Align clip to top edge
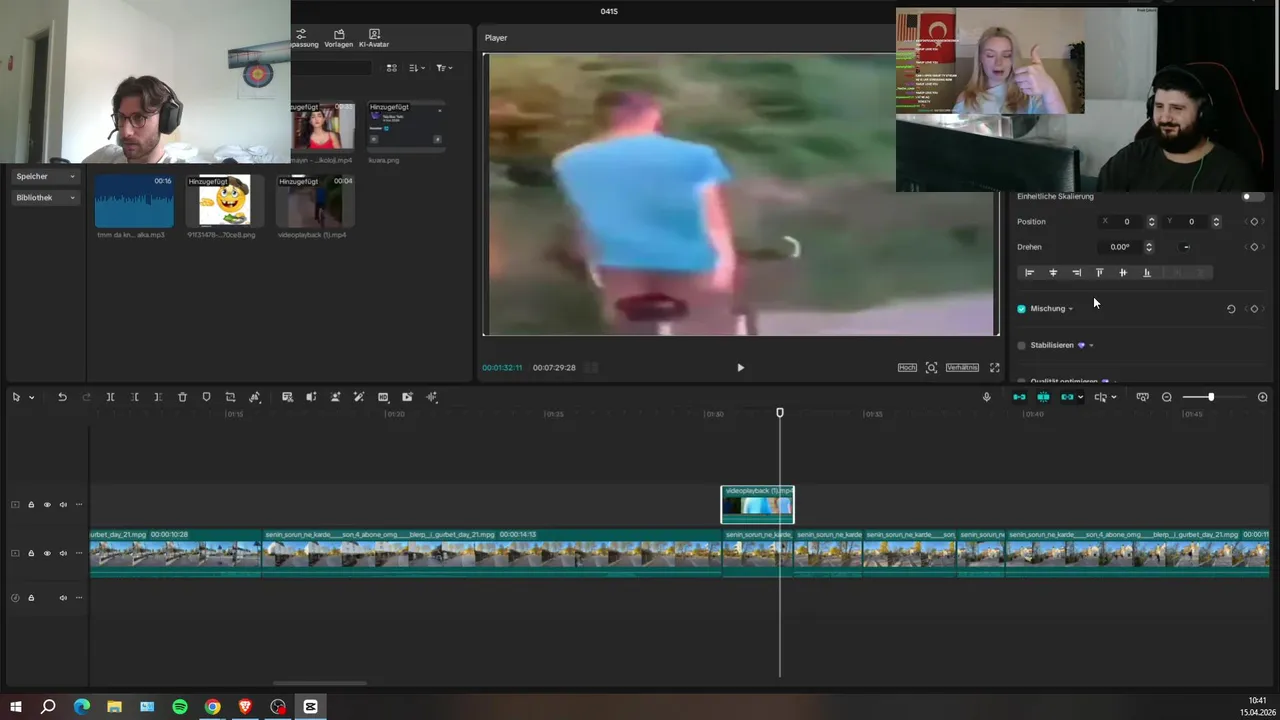Viewport: 1280px width, 720px height. 1100,273
